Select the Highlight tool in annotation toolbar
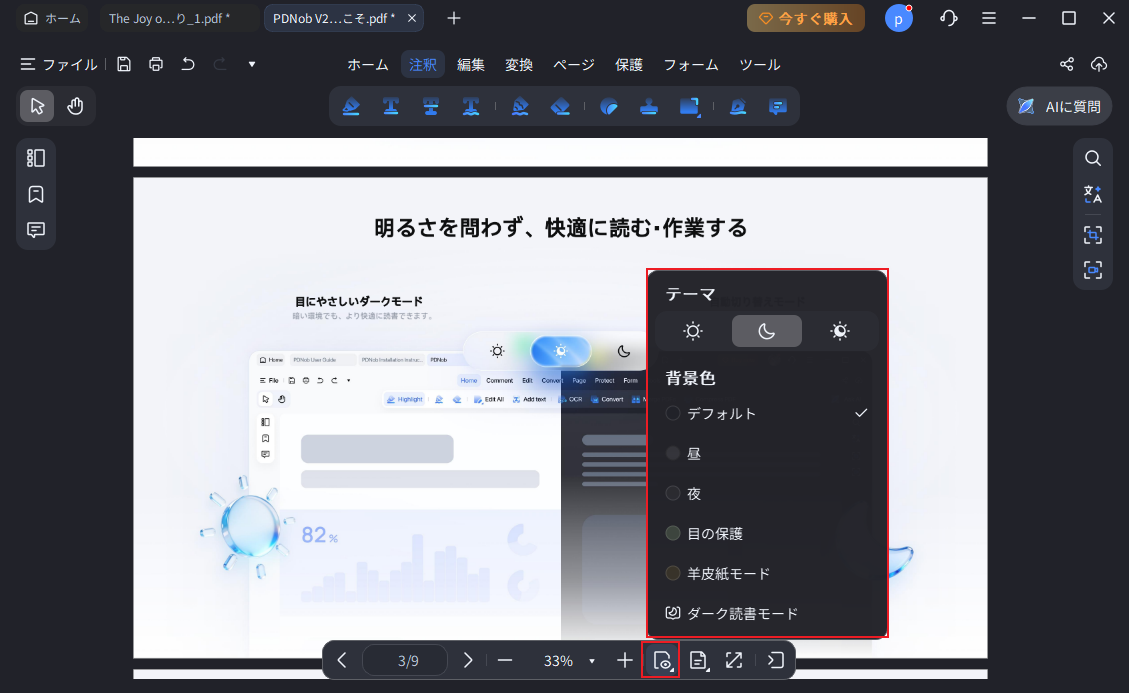Screen dimensions: 1129x693 point(352,105)
